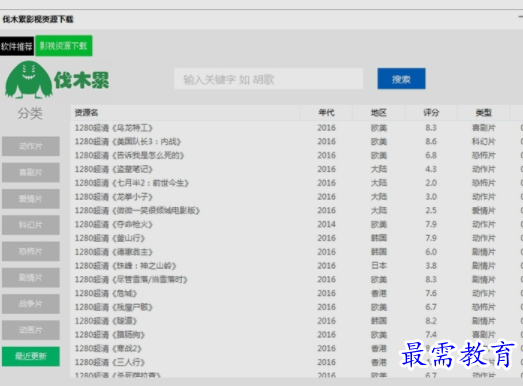
Task: Select the row 1280超清《釜山行》
Action: (x=297, y=238)
